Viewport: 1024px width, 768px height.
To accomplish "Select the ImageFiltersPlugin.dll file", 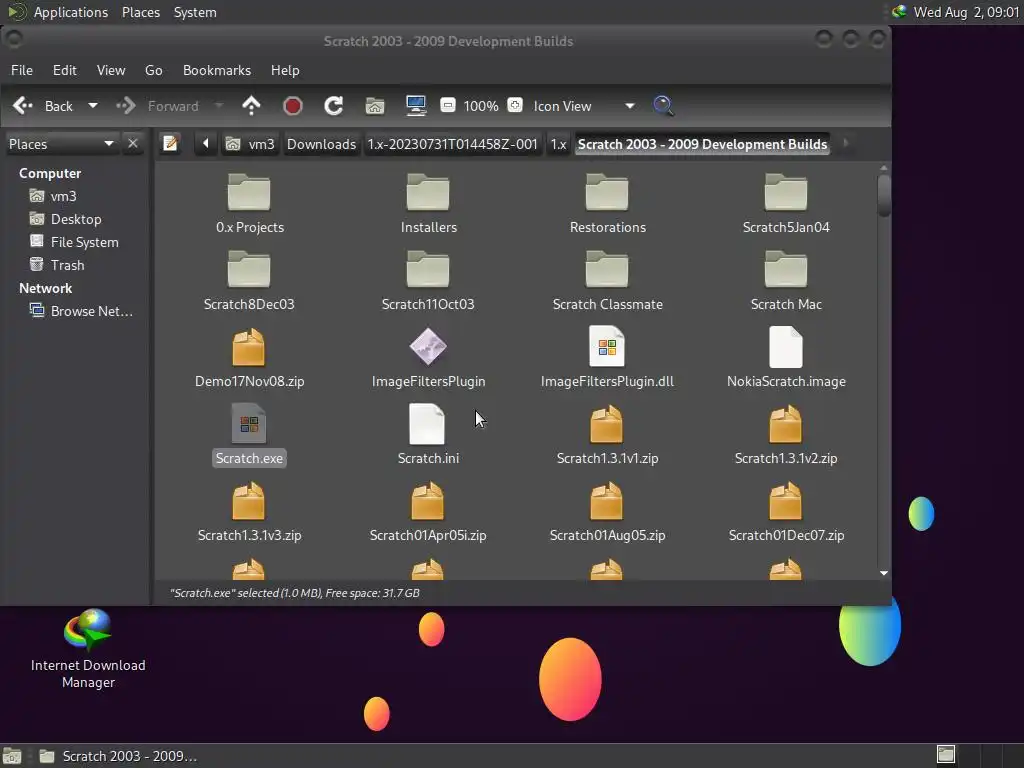I will [607, 358].
